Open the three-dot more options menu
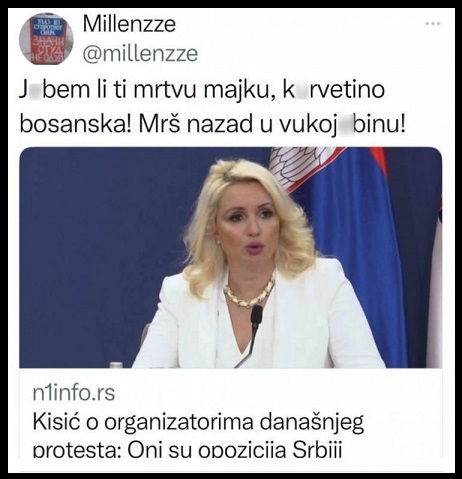 (433, 24)
